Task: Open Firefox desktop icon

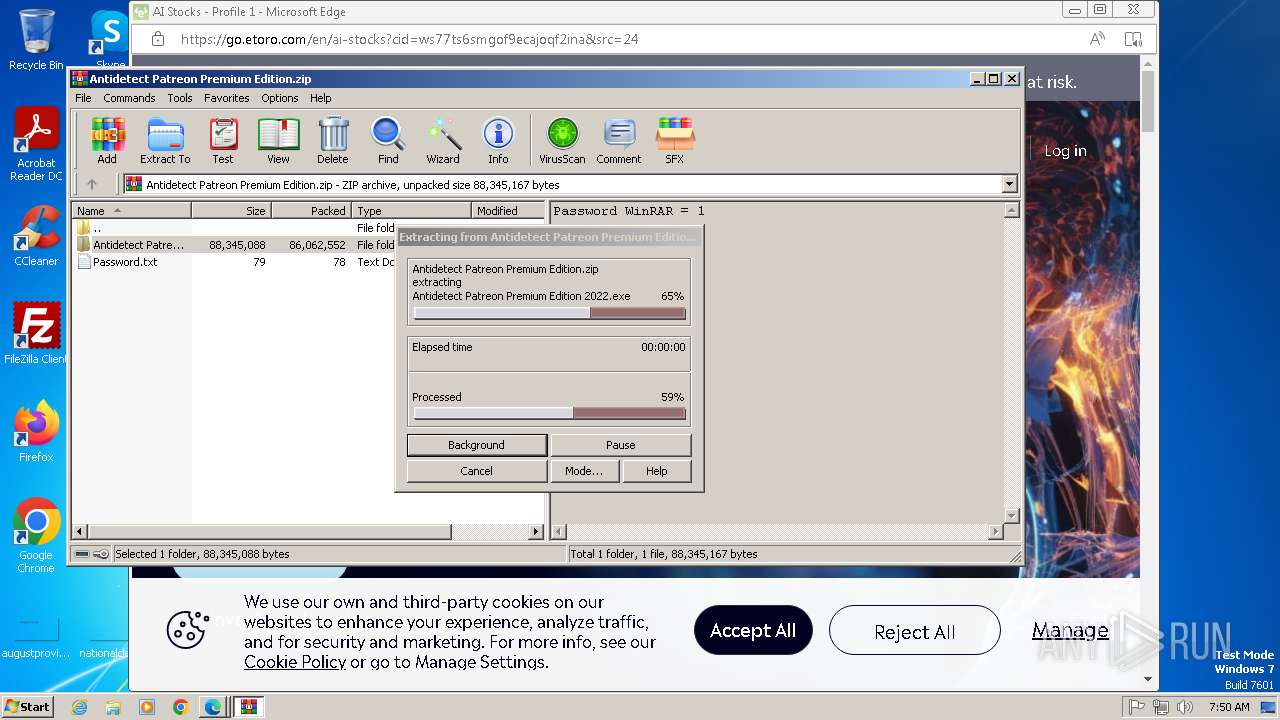Action: tap(36, 432)
